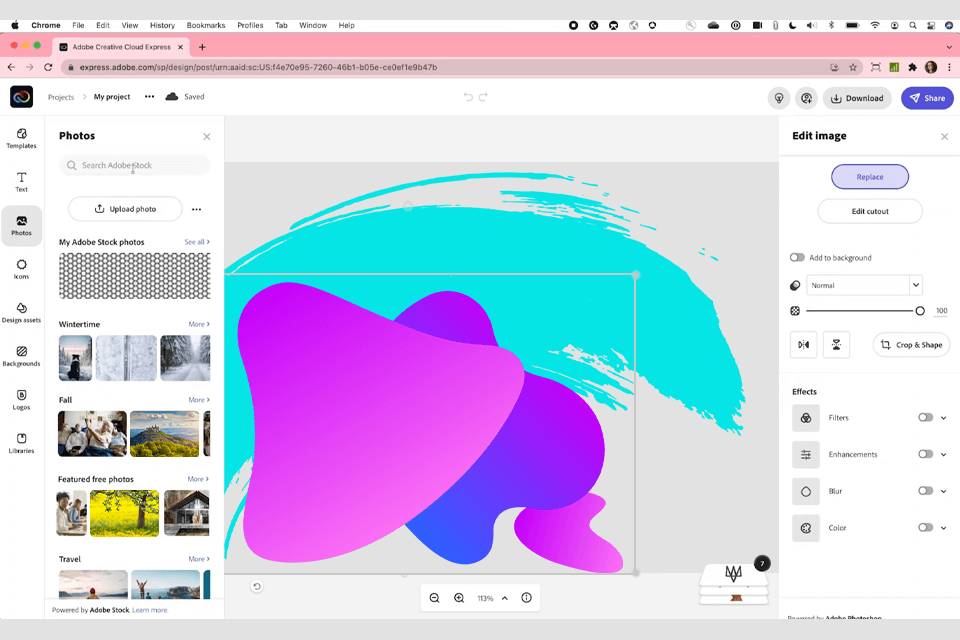The width and height of the screenshot is (960, 640).
Task: Click the Upload photo button
Action: pos(125,209)
